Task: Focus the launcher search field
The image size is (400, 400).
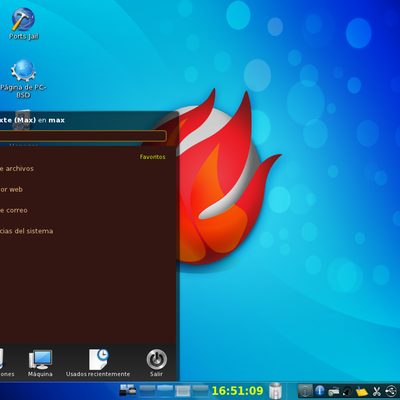Action: point(83,136)
